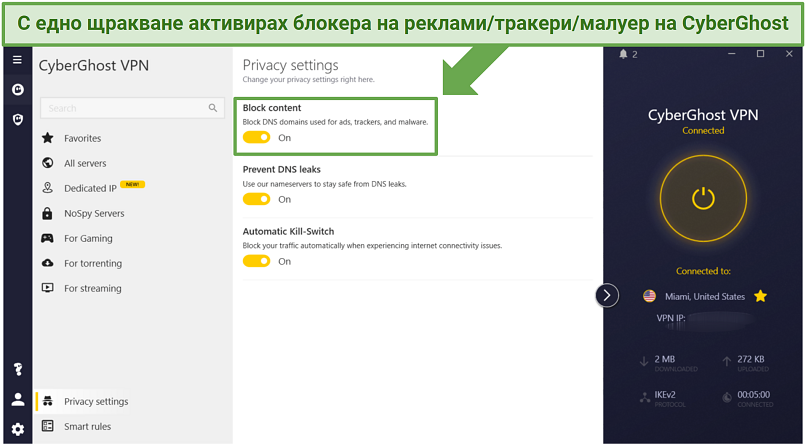Click the connected time clock icon
The height and width of the screenshot is (444, 806).
click(727, 397)
